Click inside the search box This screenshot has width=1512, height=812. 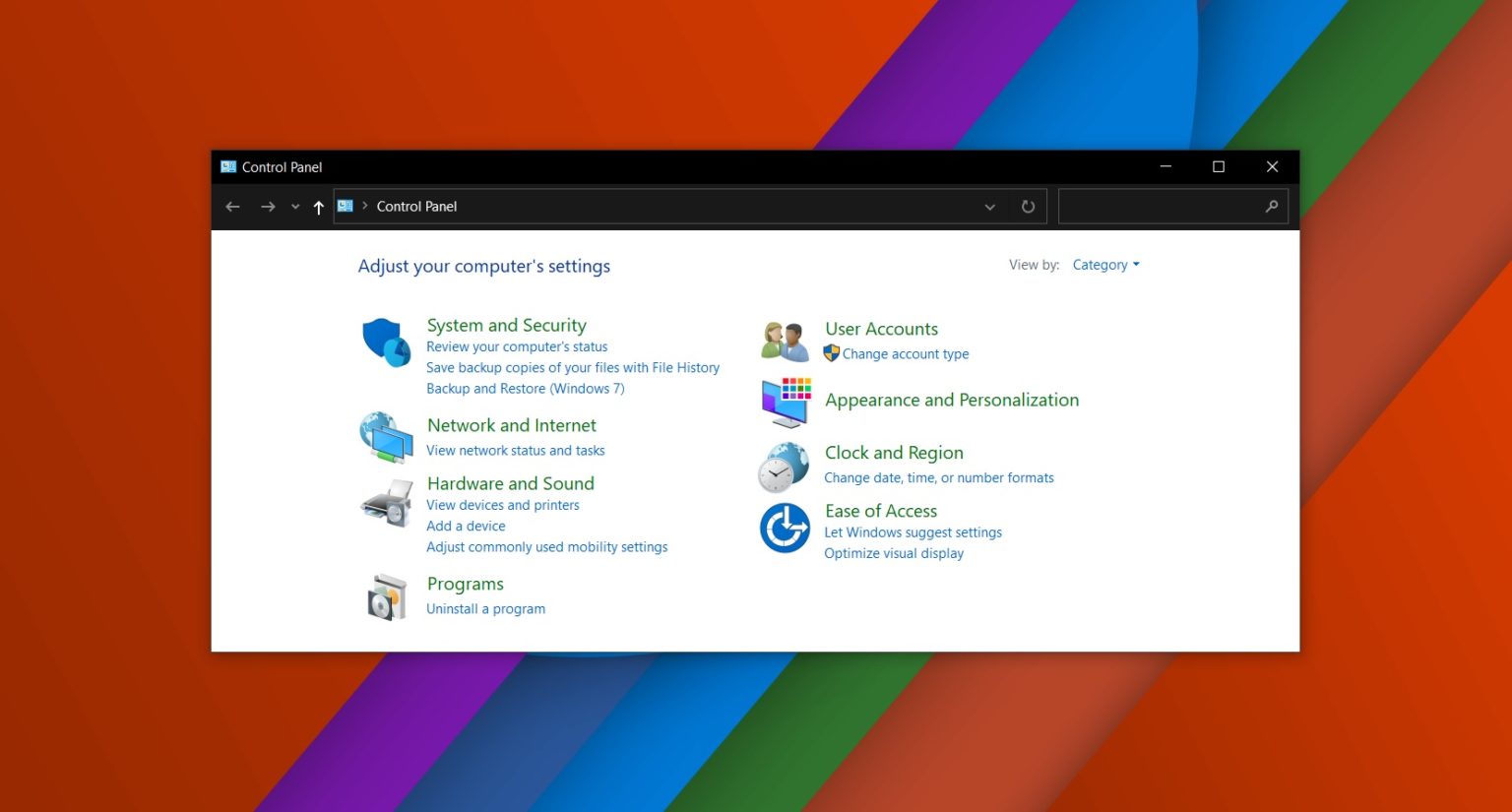(x=1162, y=206)
